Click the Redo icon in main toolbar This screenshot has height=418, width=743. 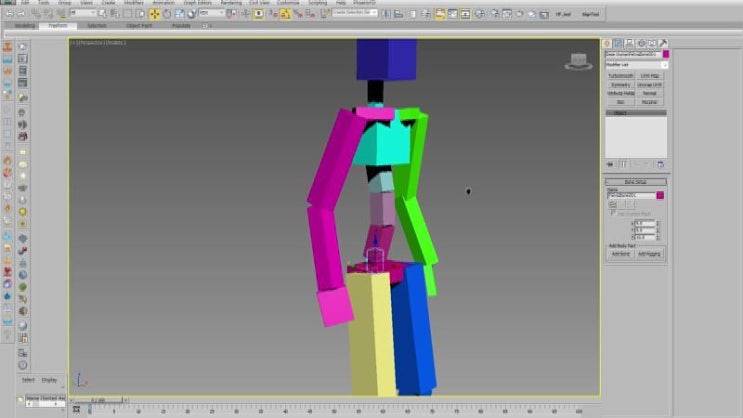20,14
